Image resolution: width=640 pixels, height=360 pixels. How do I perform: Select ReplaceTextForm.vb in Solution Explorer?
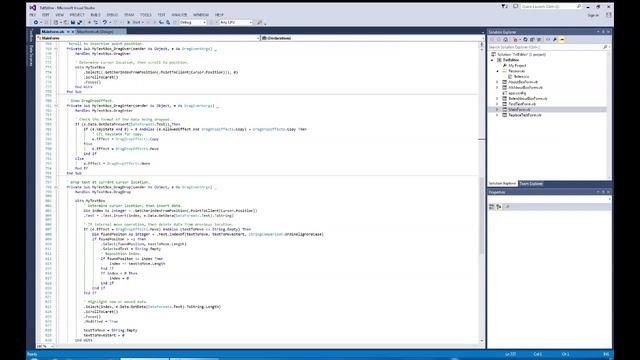(525, 115)
